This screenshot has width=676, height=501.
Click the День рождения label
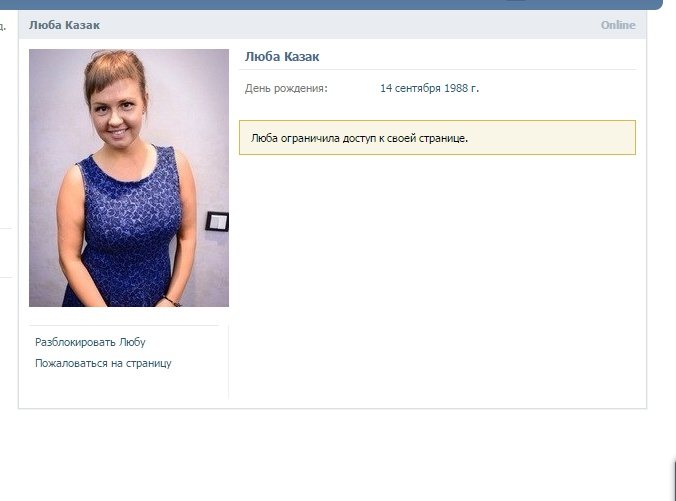pos(286,88)
